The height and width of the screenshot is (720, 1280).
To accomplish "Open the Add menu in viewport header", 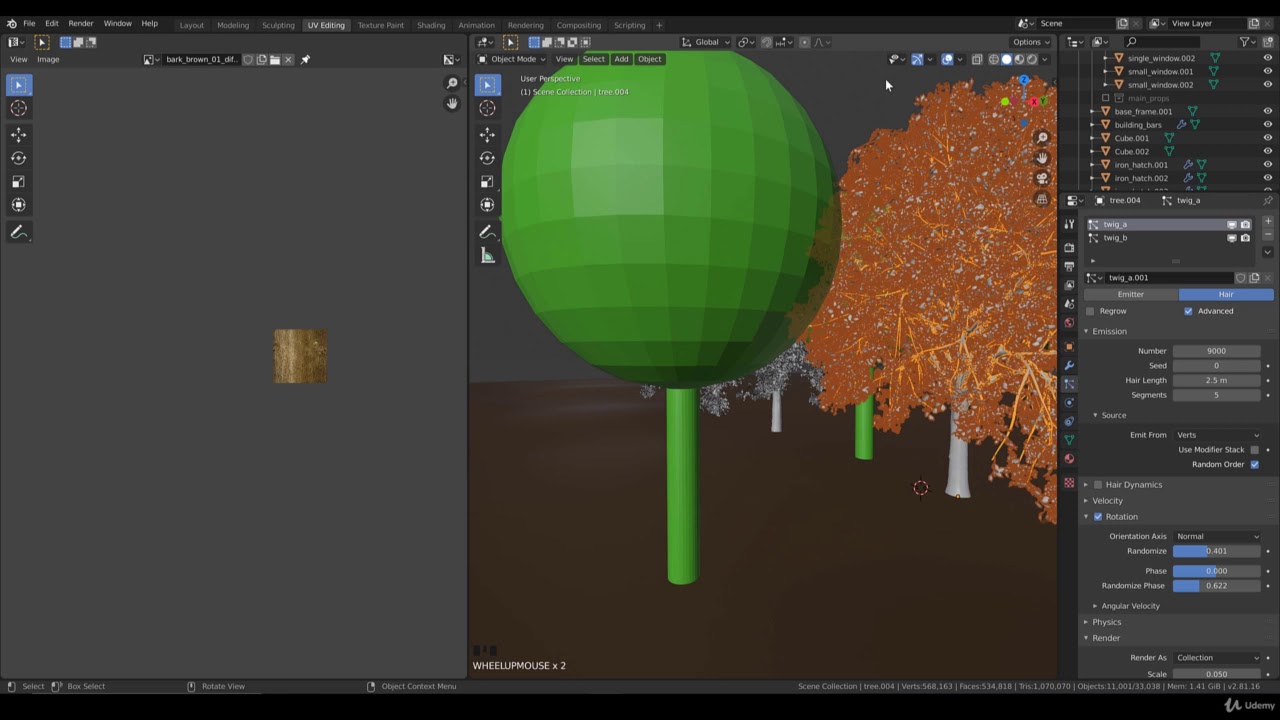I will tap(621, 59).
